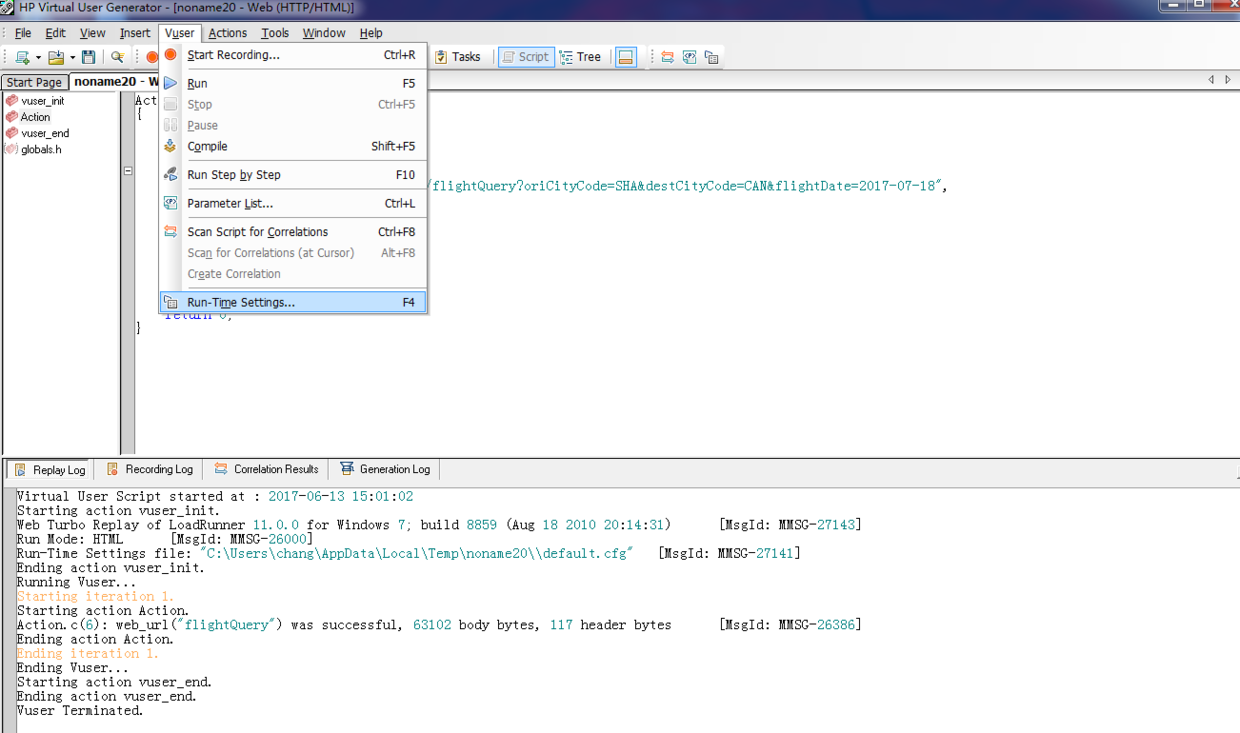Click the New Script toolbar icon
Screen dimensions: 1240x733
click(22, 57)
